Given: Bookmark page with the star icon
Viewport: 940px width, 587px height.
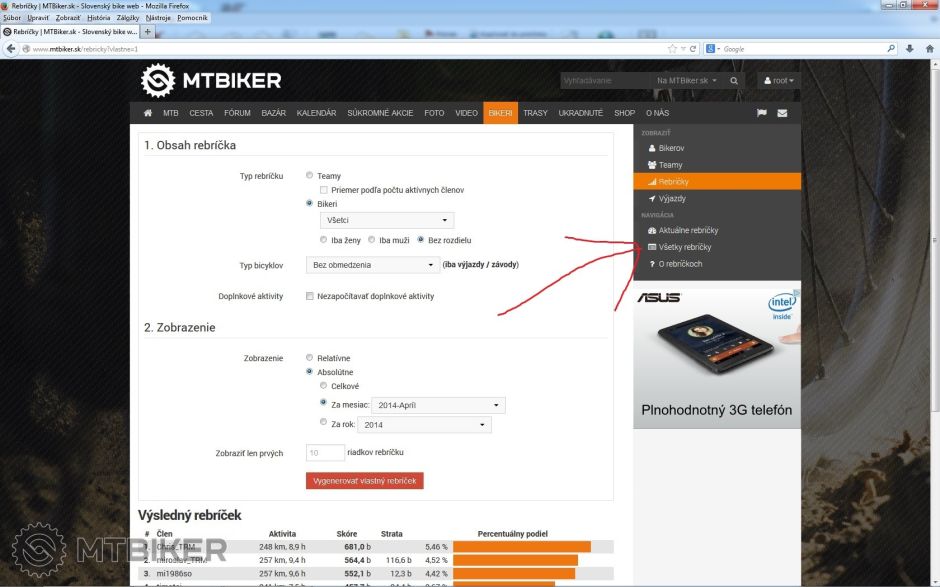Looking at the screenshot, I should (x=673, y=48).
